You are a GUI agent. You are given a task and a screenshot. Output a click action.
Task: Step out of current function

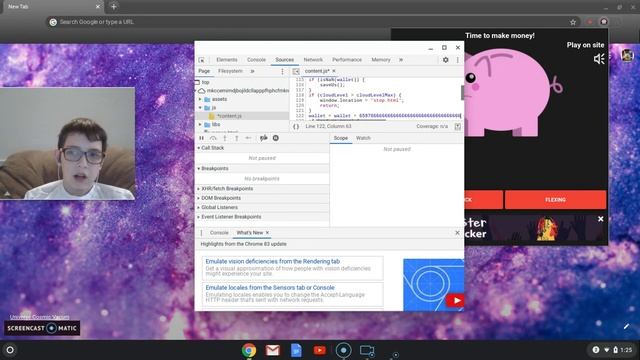[236, 138]
